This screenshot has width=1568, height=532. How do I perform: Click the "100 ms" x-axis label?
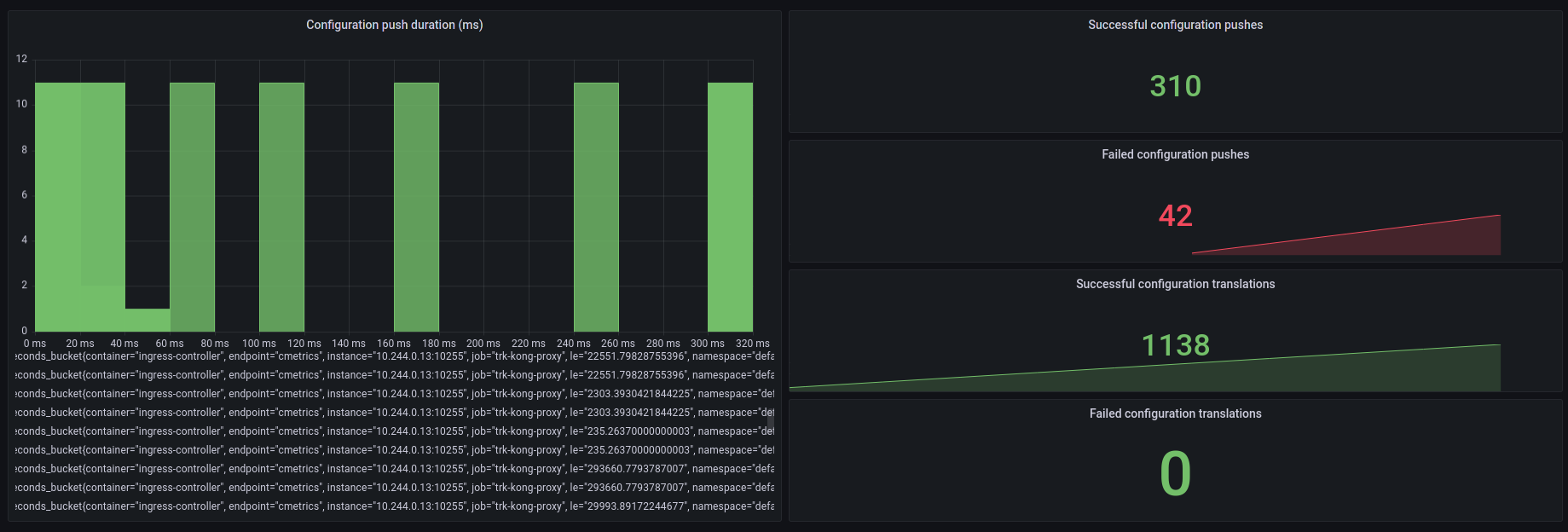click(259, 344)
